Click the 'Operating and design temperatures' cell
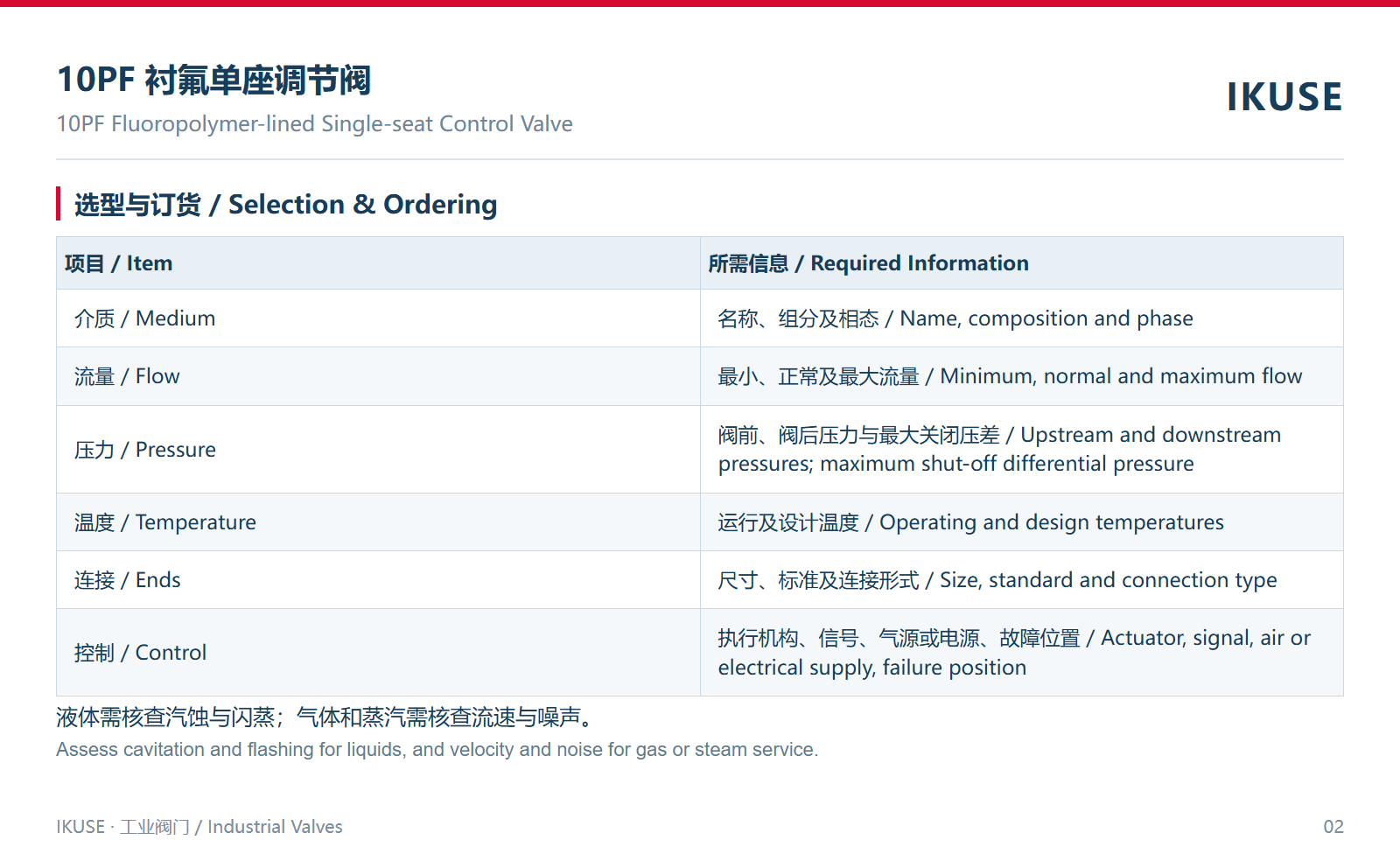The height and width of the screenshot is (861, 1400). point(1022,522)
